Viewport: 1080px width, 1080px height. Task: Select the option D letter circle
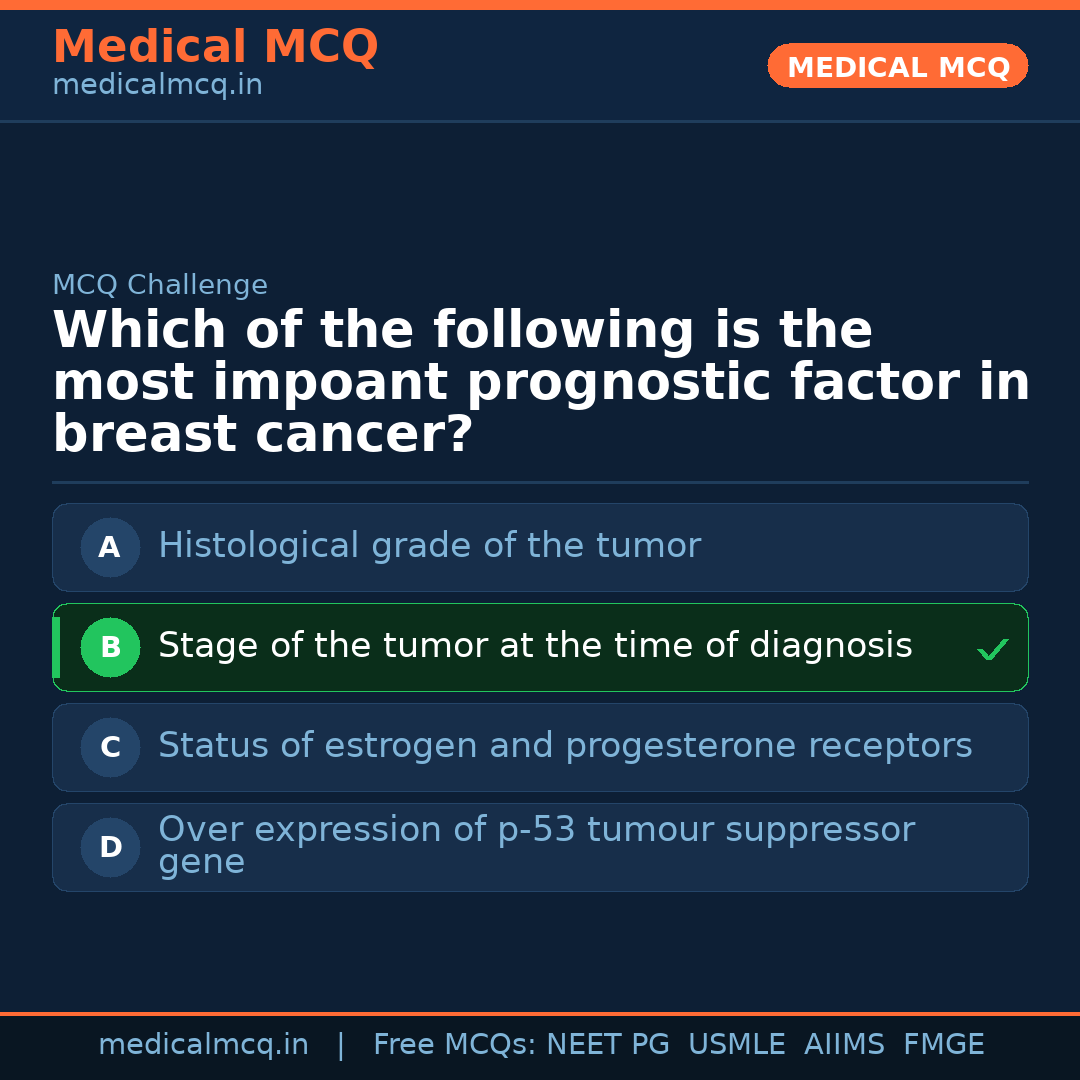click(110, 847)
